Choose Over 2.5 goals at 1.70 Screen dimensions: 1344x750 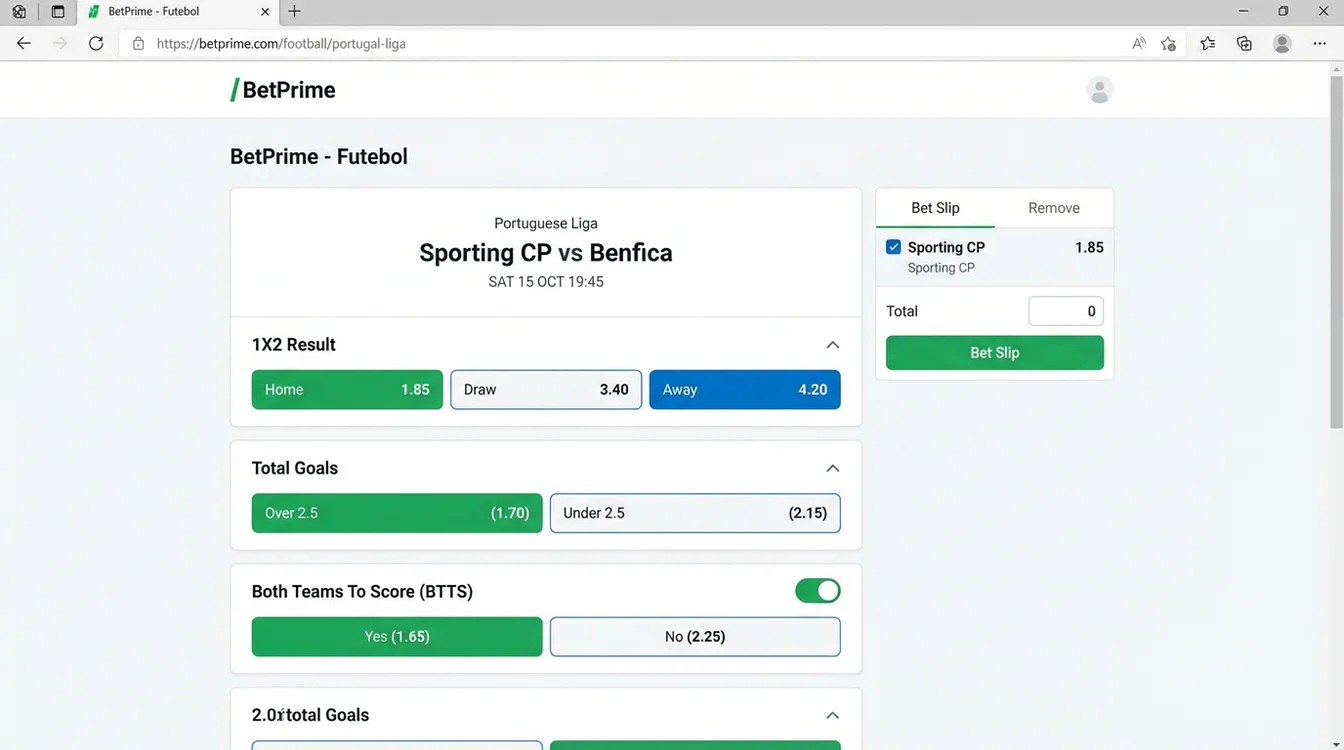(x=397, y=513)
